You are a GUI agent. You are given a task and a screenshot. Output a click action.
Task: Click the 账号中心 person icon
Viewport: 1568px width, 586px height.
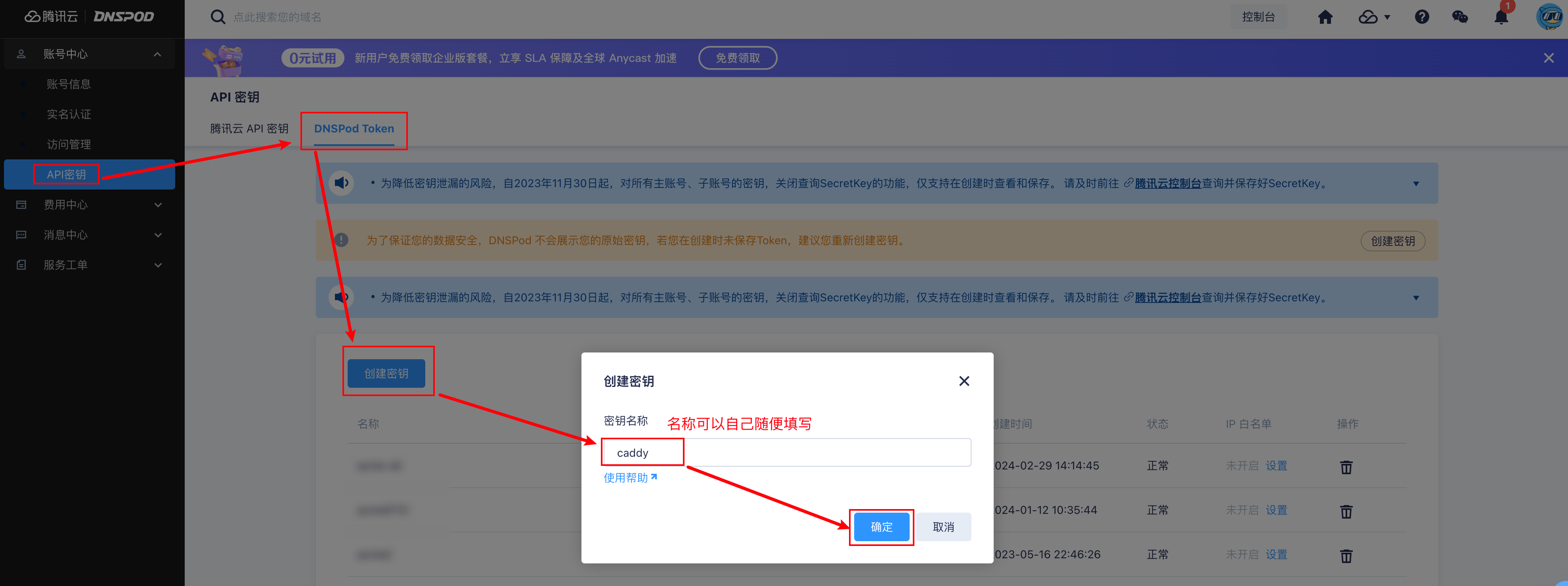21,54
